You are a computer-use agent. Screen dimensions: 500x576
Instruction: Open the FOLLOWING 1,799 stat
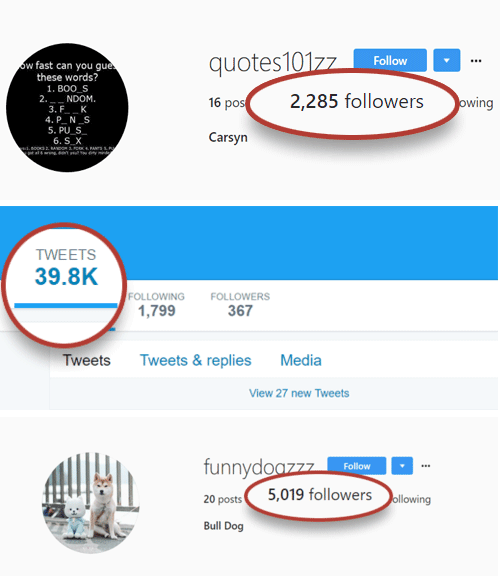[x=156, y=305]
